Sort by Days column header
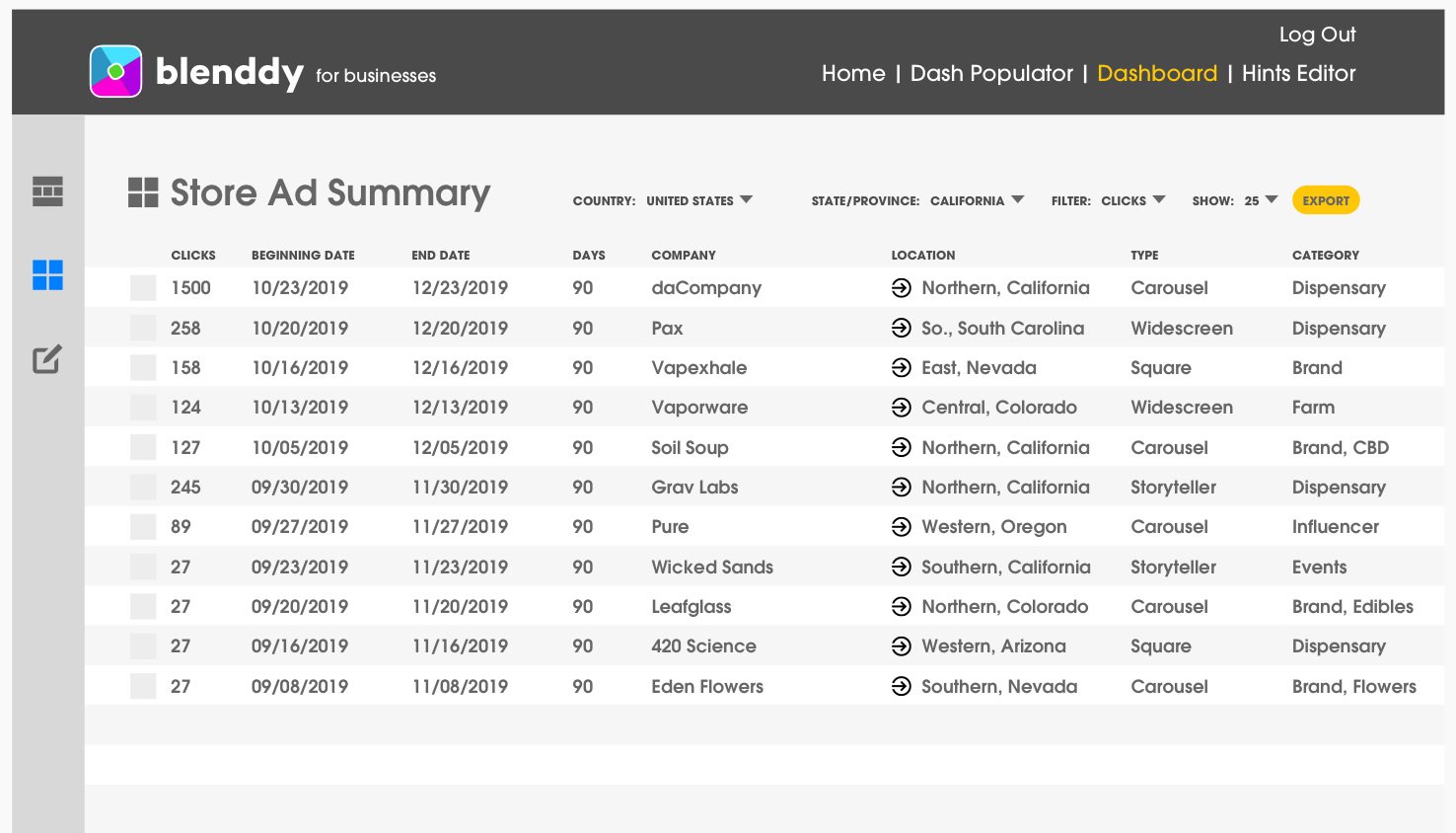Image resolution: width=1456 pixels, height=833 pixels. (x=589, y=255)
